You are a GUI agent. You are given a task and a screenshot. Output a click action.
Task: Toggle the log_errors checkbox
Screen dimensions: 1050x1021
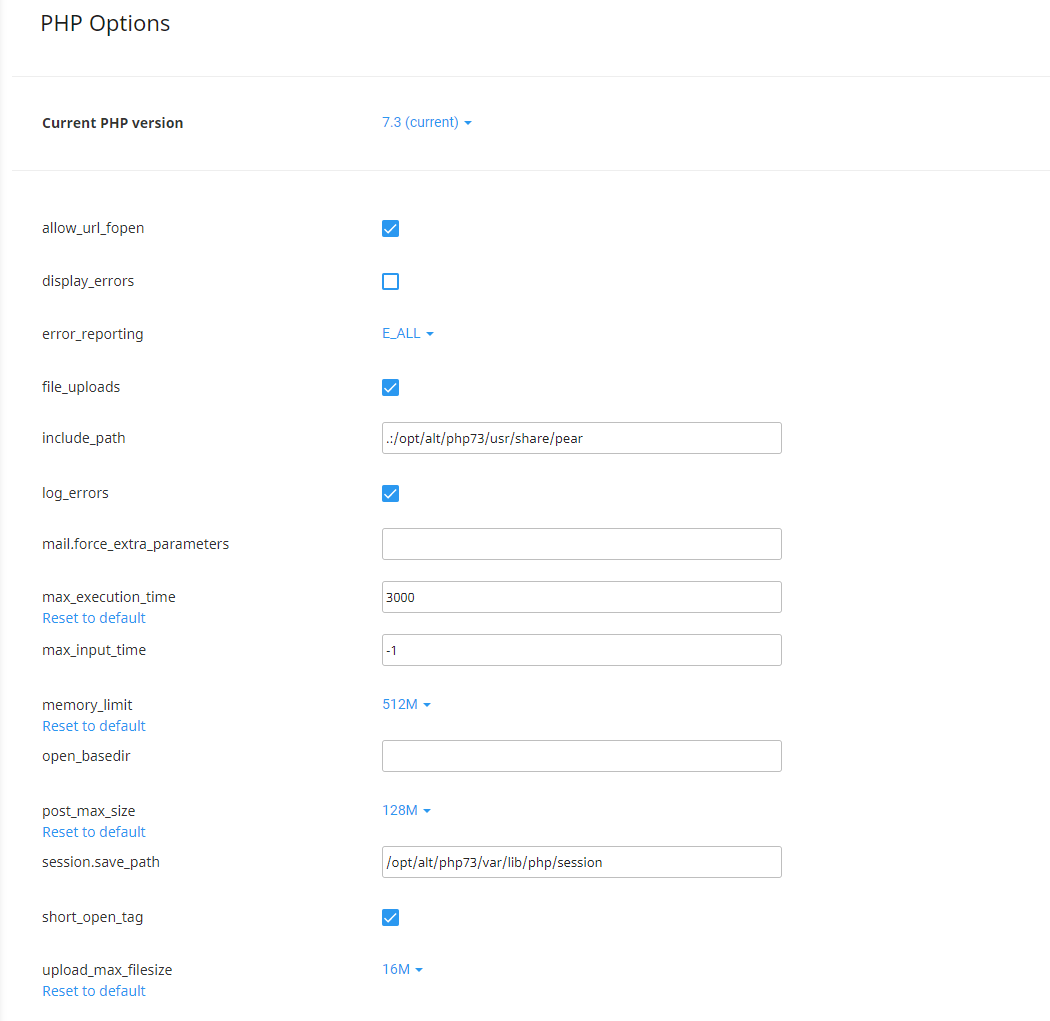point(390,493)
